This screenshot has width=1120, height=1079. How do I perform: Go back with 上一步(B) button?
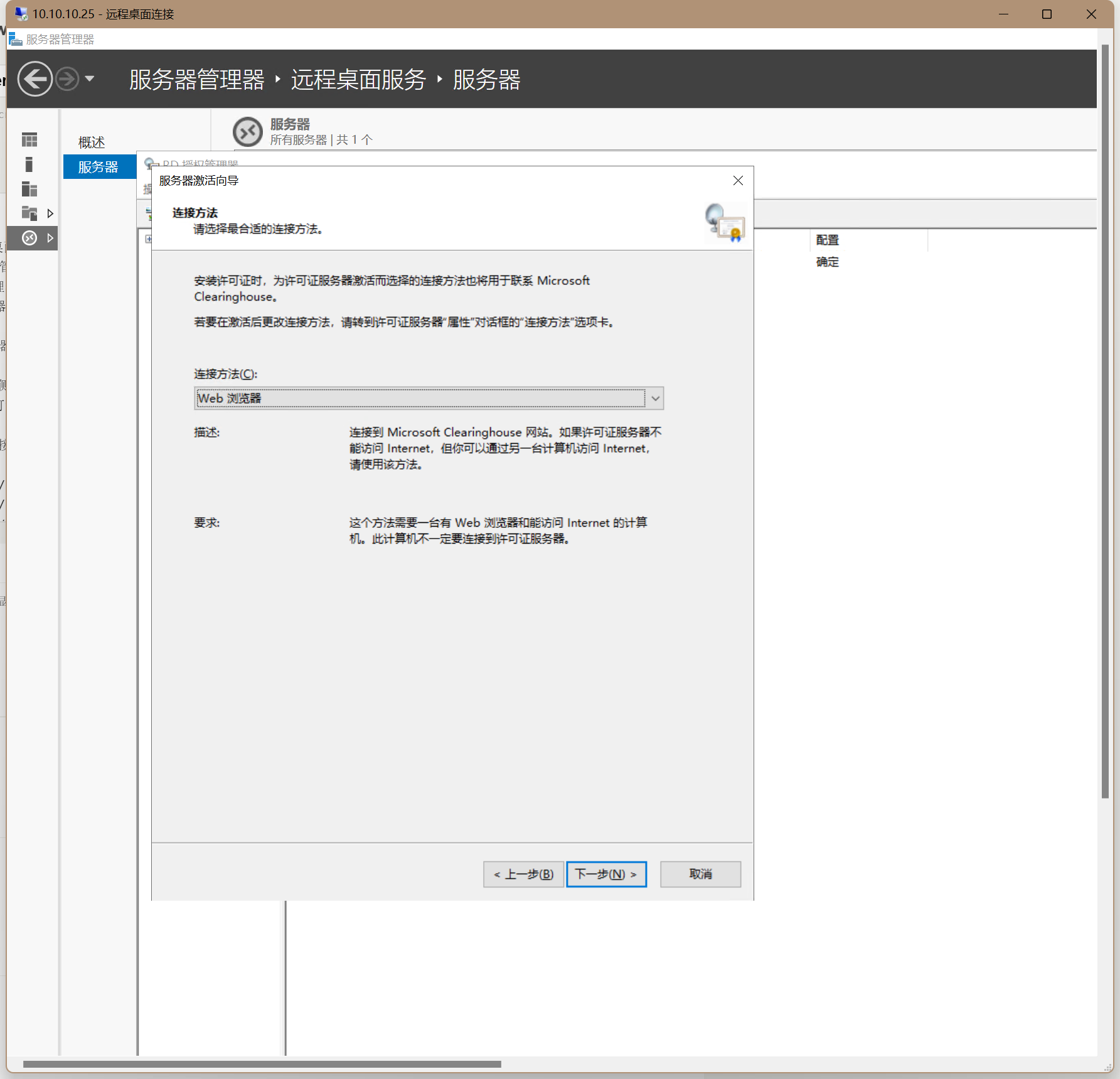(523, 874)
